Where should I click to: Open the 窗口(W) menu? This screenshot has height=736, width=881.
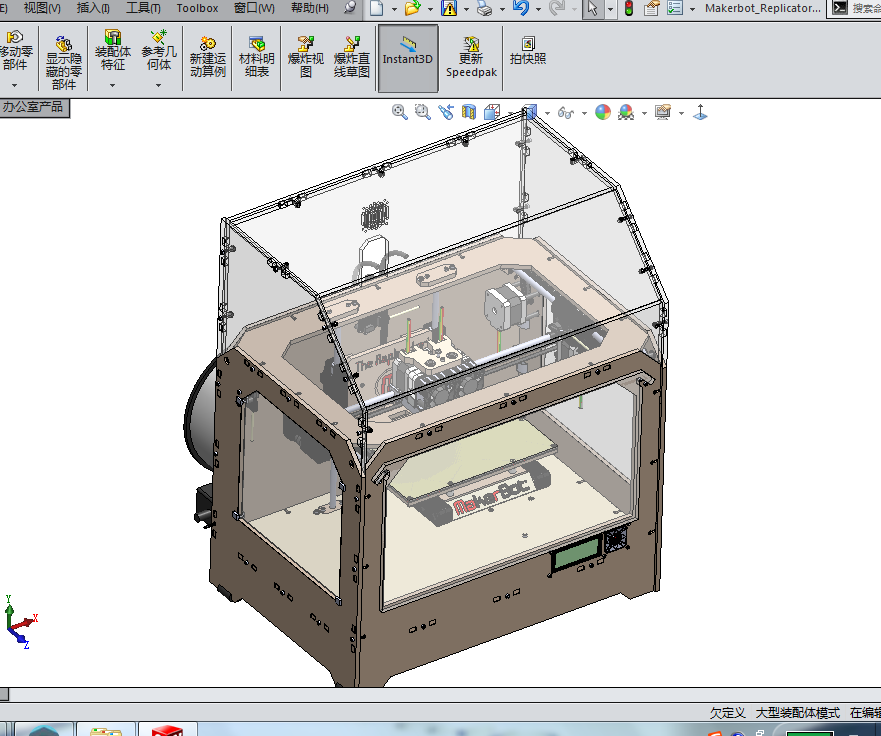pyautogui.click(x=253, y=8)
